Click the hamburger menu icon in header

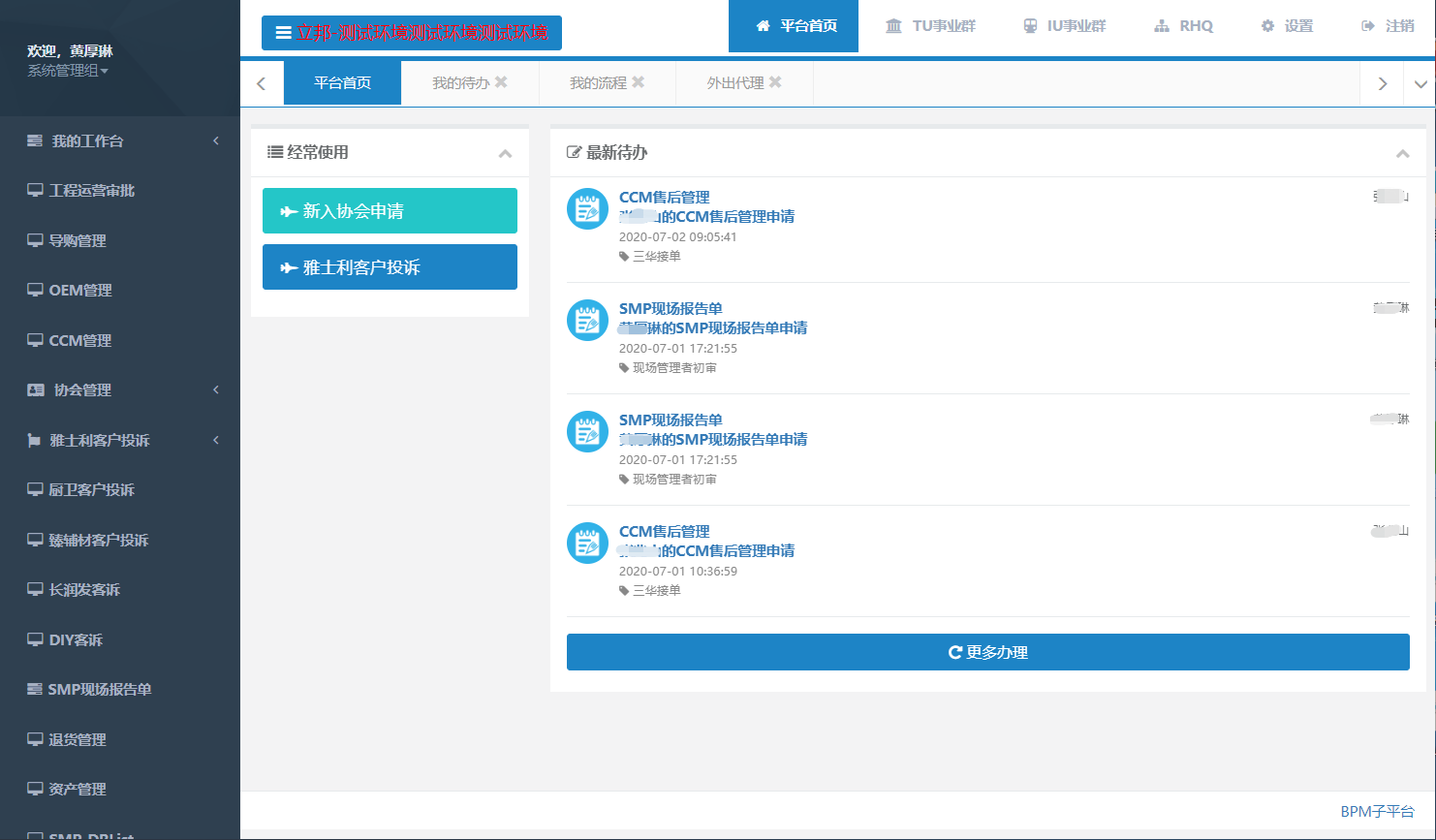pos(283,33)
